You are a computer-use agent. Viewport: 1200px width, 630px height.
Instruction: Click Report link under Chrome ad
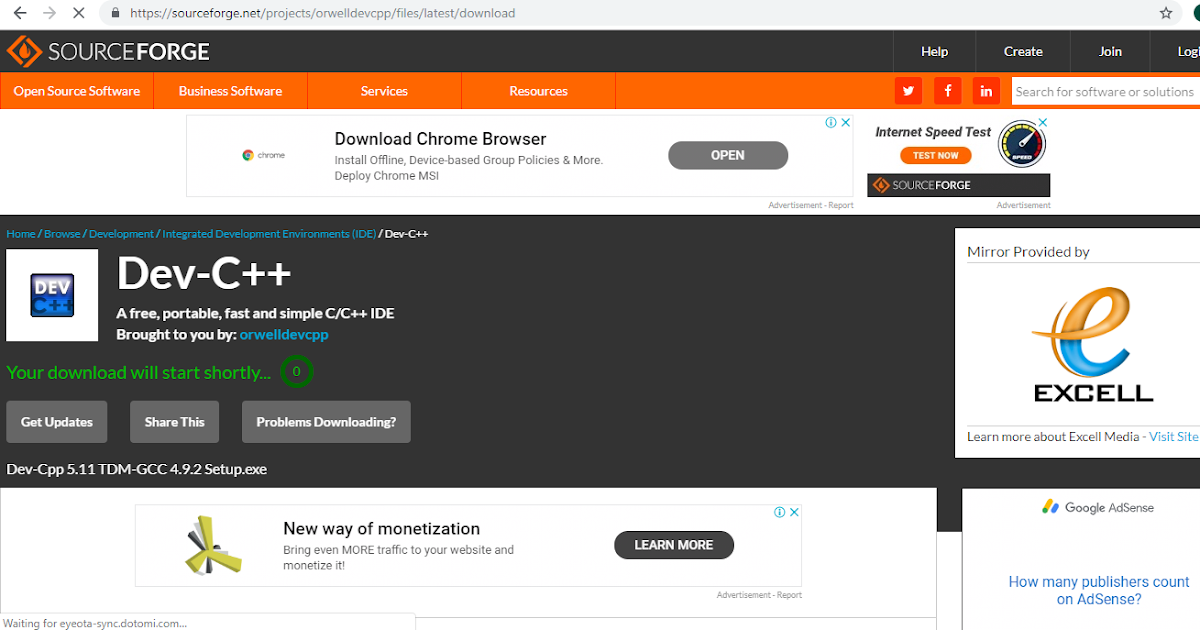tap(841, 205)
